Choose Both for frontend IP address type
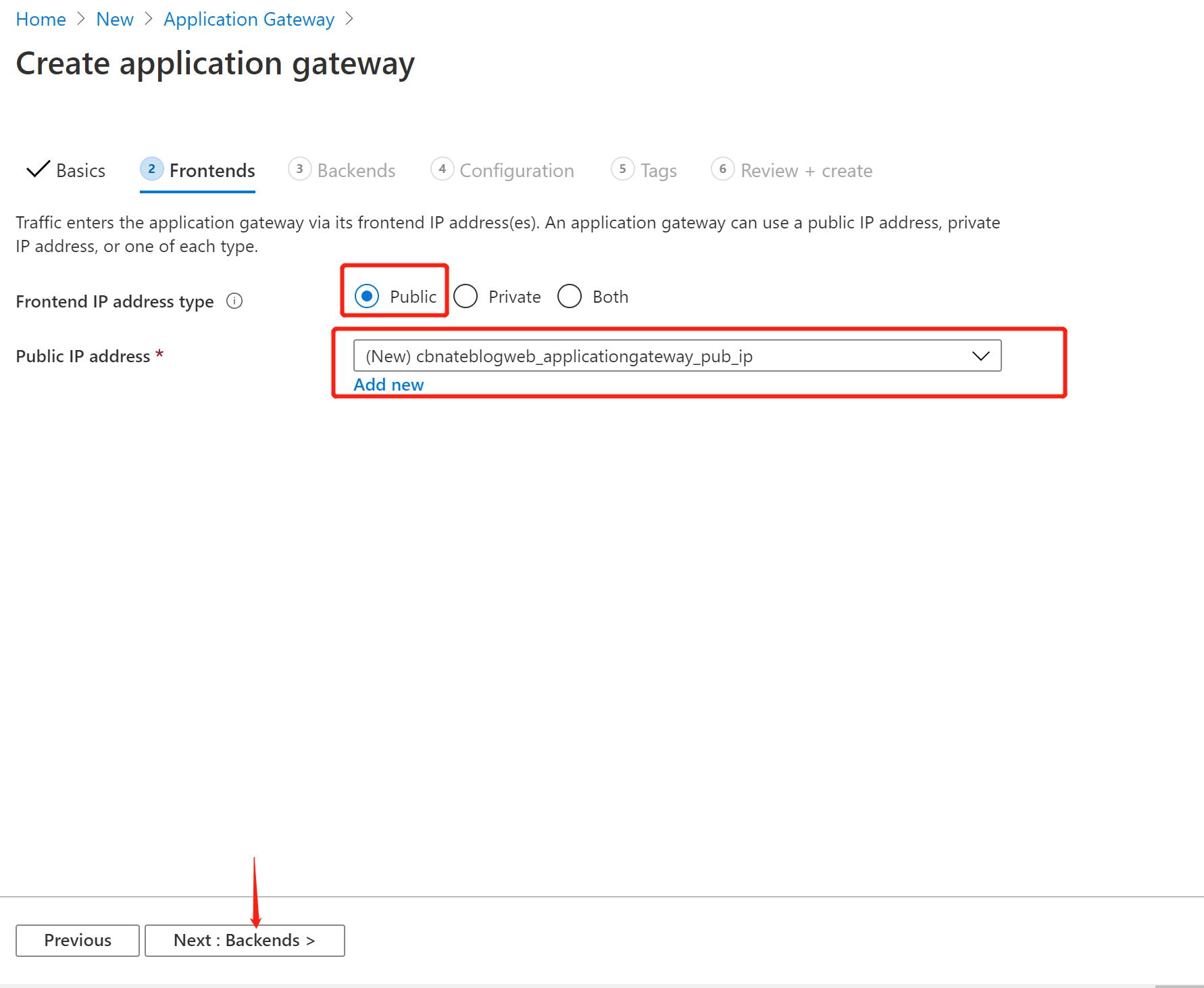 point(570,296)
